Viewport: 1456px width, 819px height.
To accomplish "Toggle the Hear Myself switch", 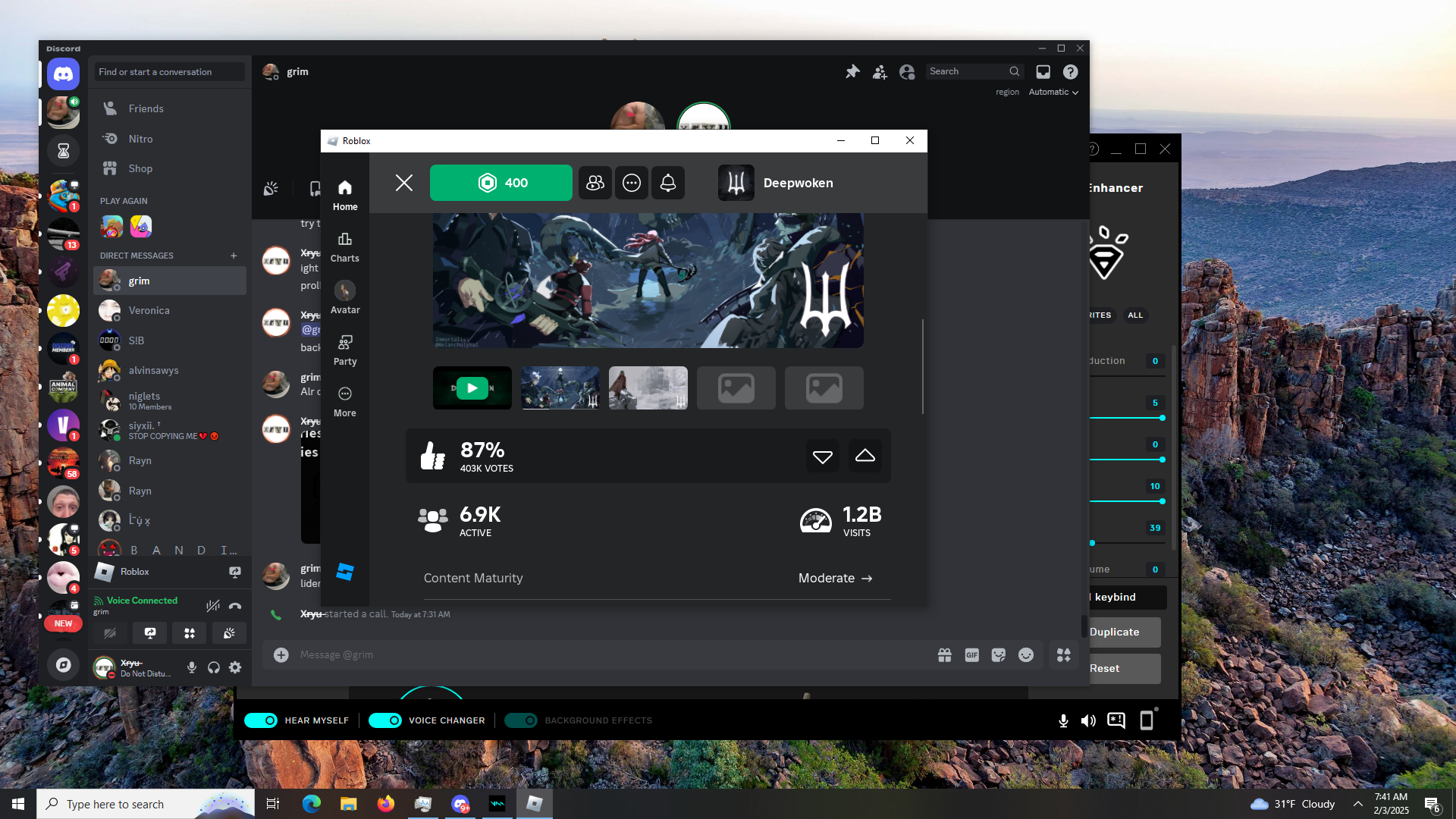I will (262, 720).
